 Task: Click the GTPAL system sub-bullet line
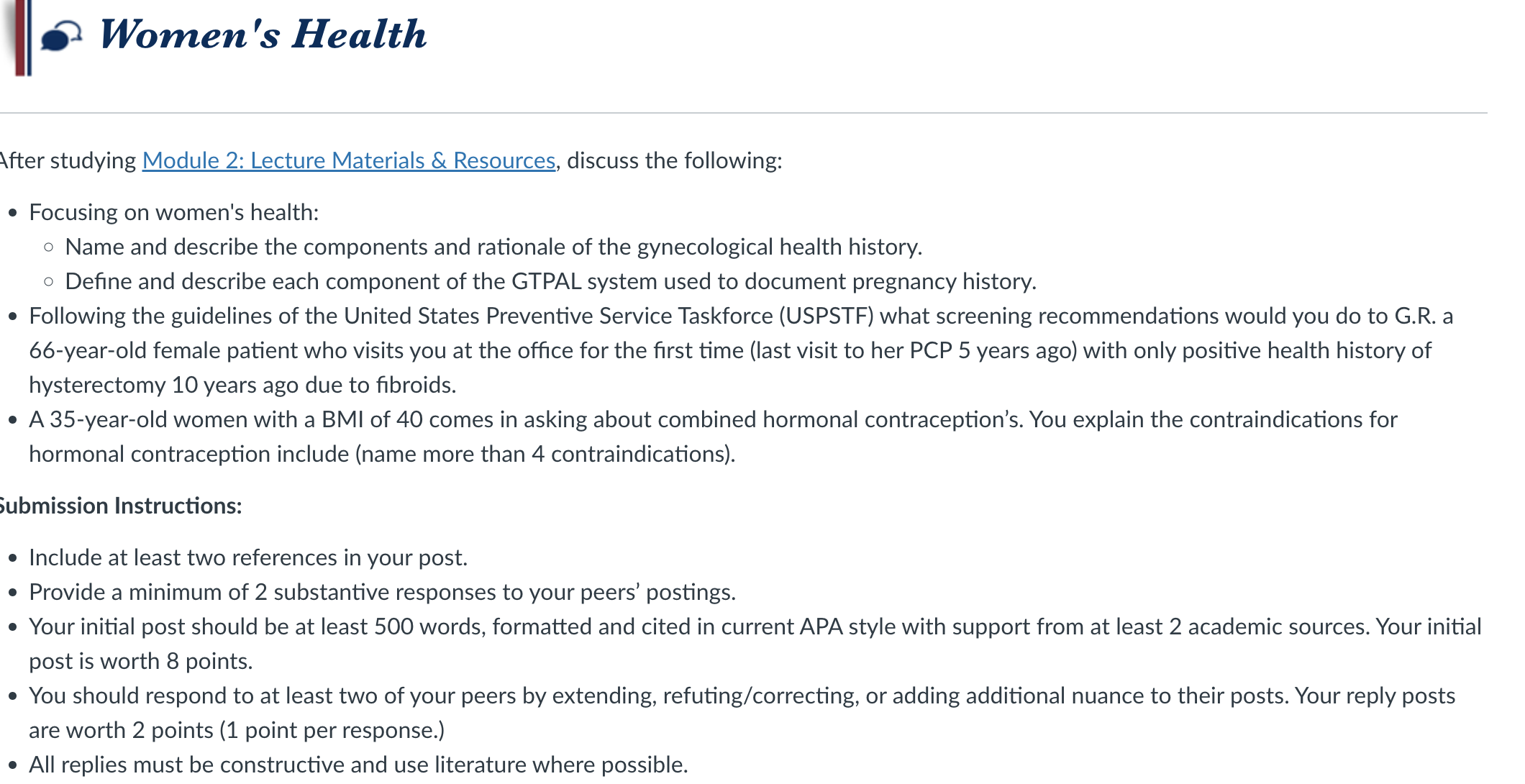[x=550, y=281]
